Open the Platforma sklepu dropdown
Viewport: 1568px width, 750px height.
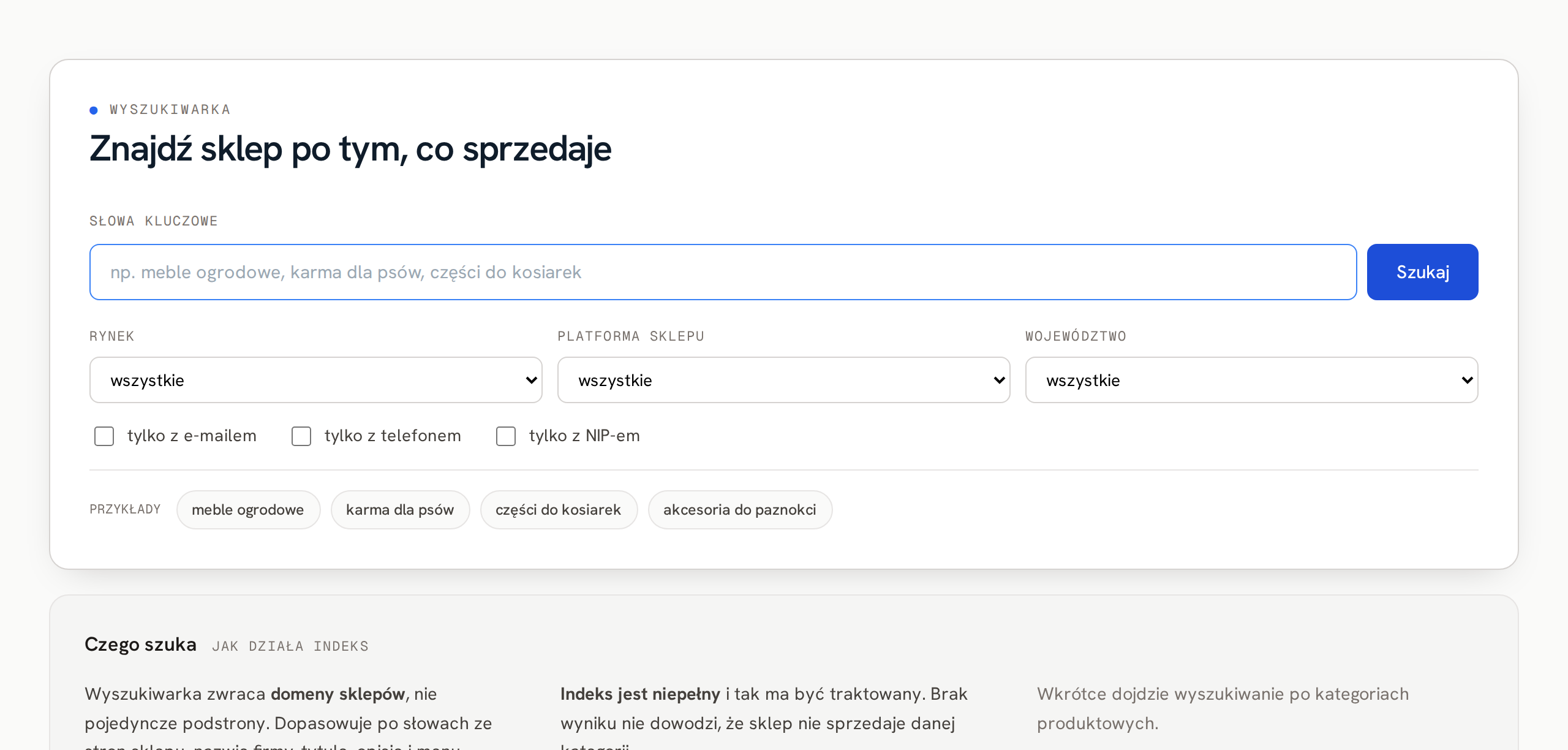pos(783,380)
